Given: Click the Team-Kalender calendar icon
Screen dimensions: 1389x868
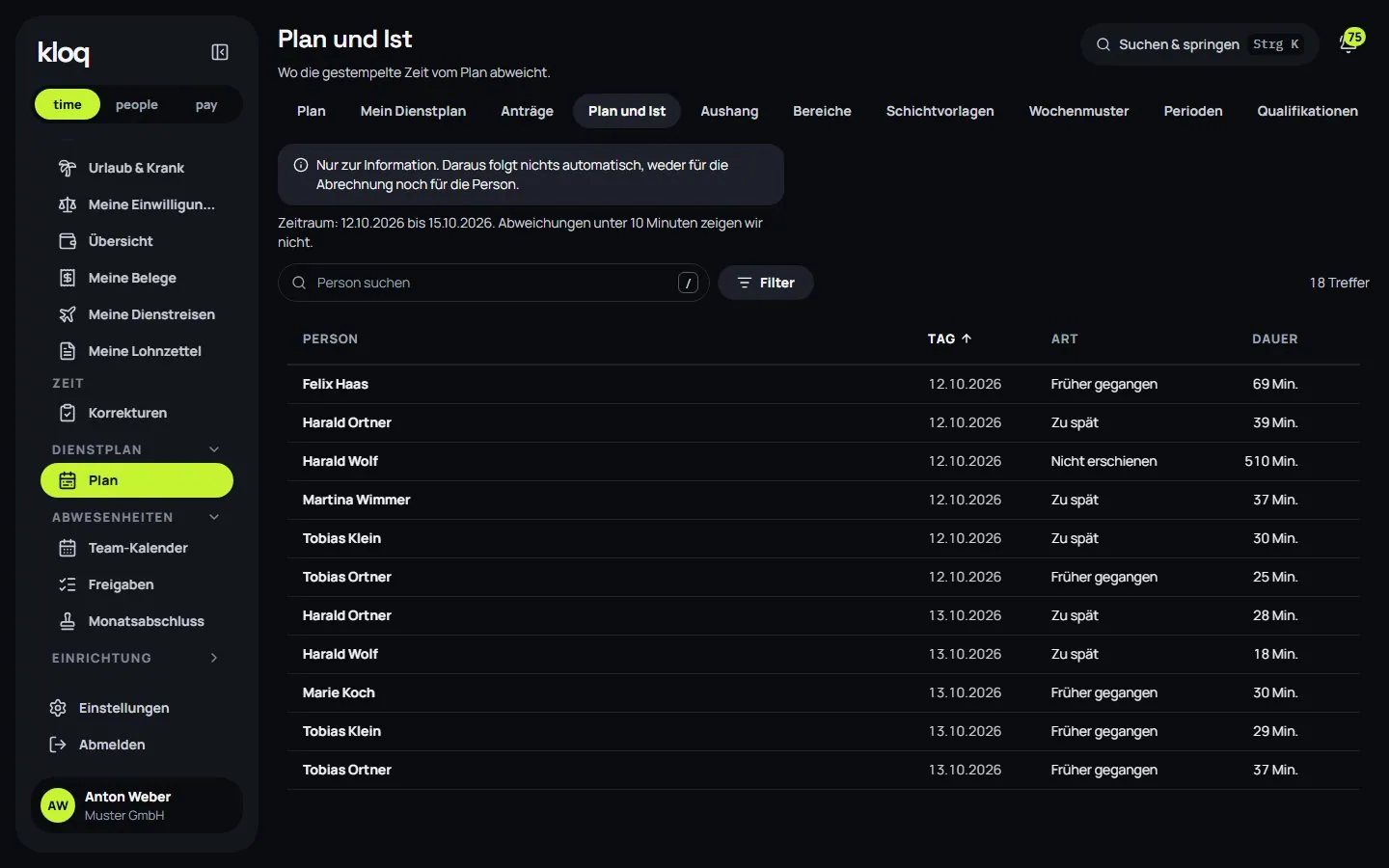Looking at the screenshot, I should point(68,548).
